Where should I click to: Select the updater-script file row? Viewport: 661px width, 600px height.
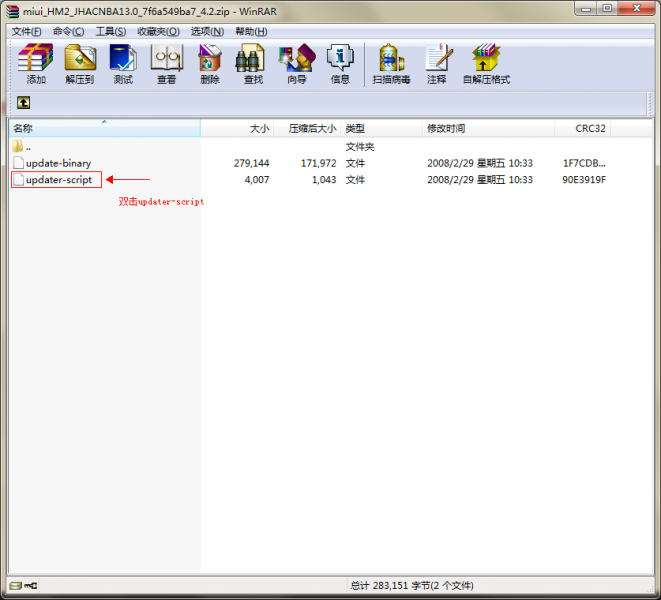tap(309, 180)
